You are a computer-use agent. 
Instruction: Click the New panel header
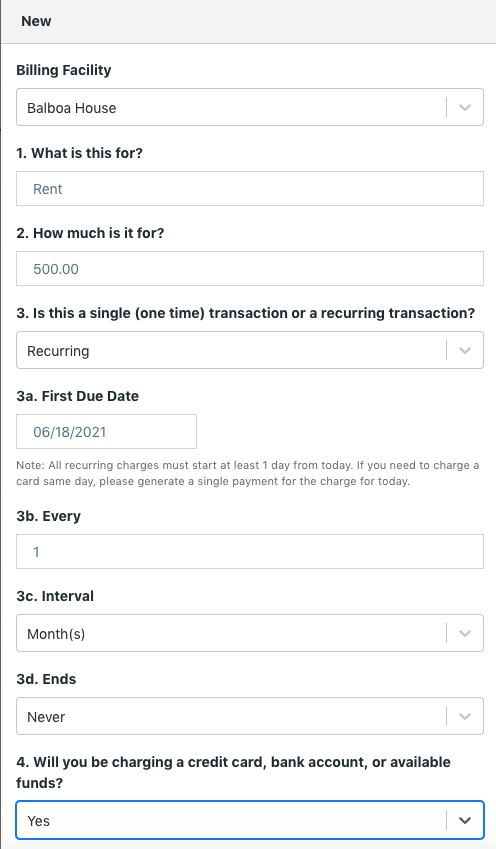point(249,21)
